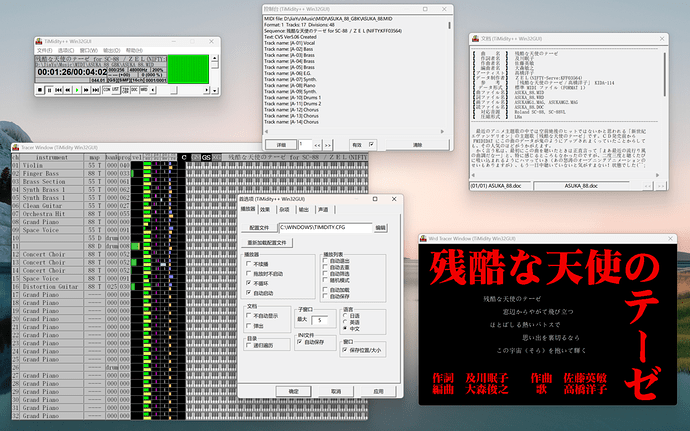
Task: Toggle the WRD tracer window button
Action: tap(144, 89)
